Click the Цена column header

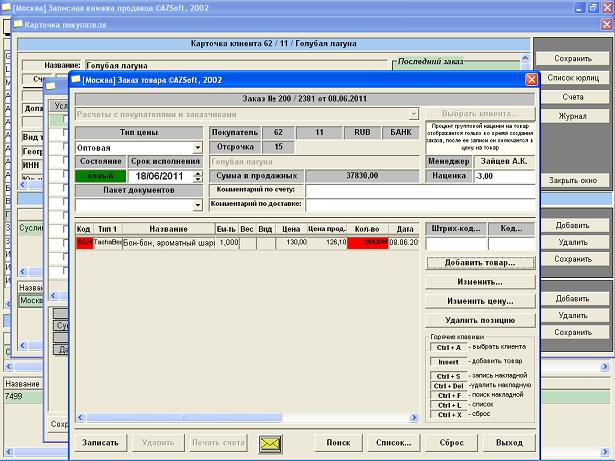pos(291,229)
